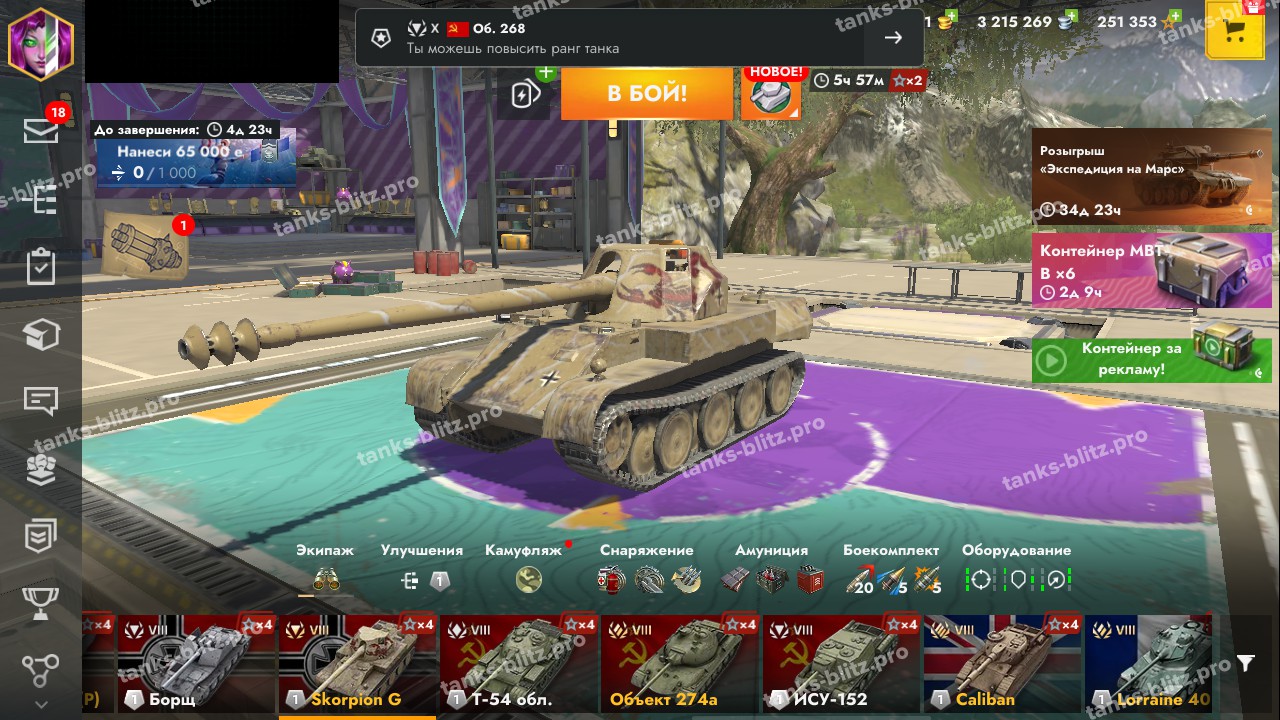Expand sidebar with bottom chevron arrow
Screen dimensions: 1280x720
pyautogui.click(x=41, y=705)
